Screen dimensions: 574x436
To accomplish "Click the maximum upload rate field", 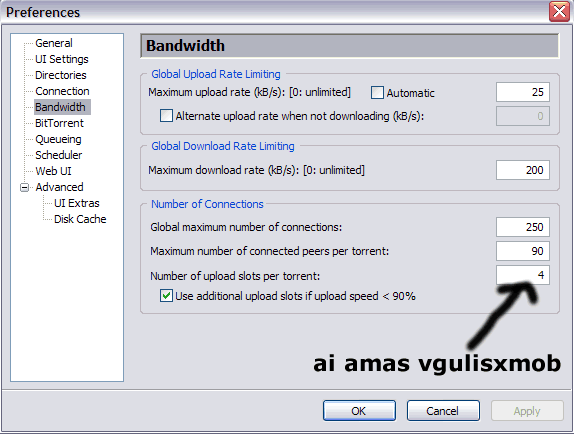I will [x=523, y=92].
